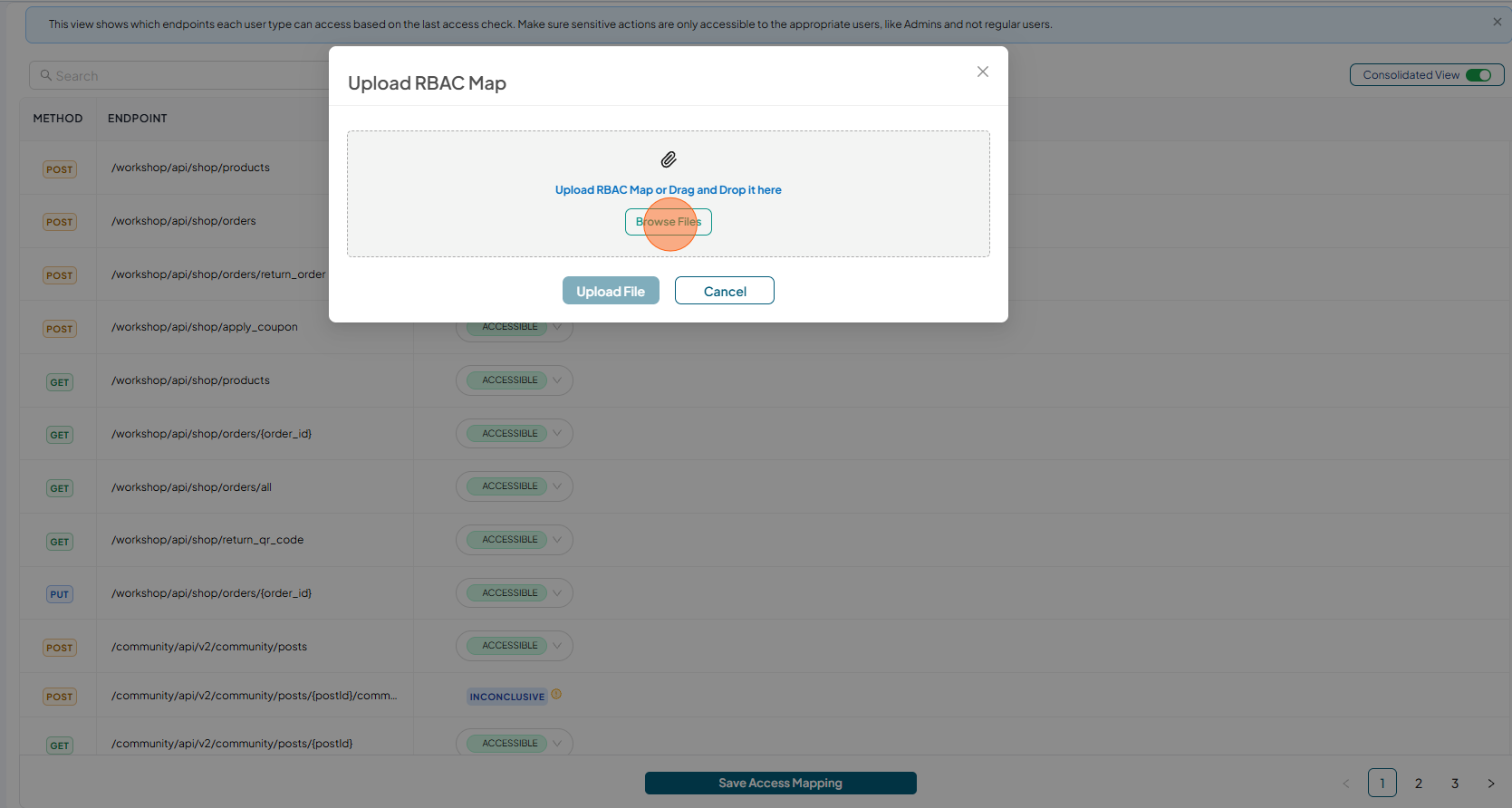Focus the Search input field
1512x808 pixels.
(181, 76)
